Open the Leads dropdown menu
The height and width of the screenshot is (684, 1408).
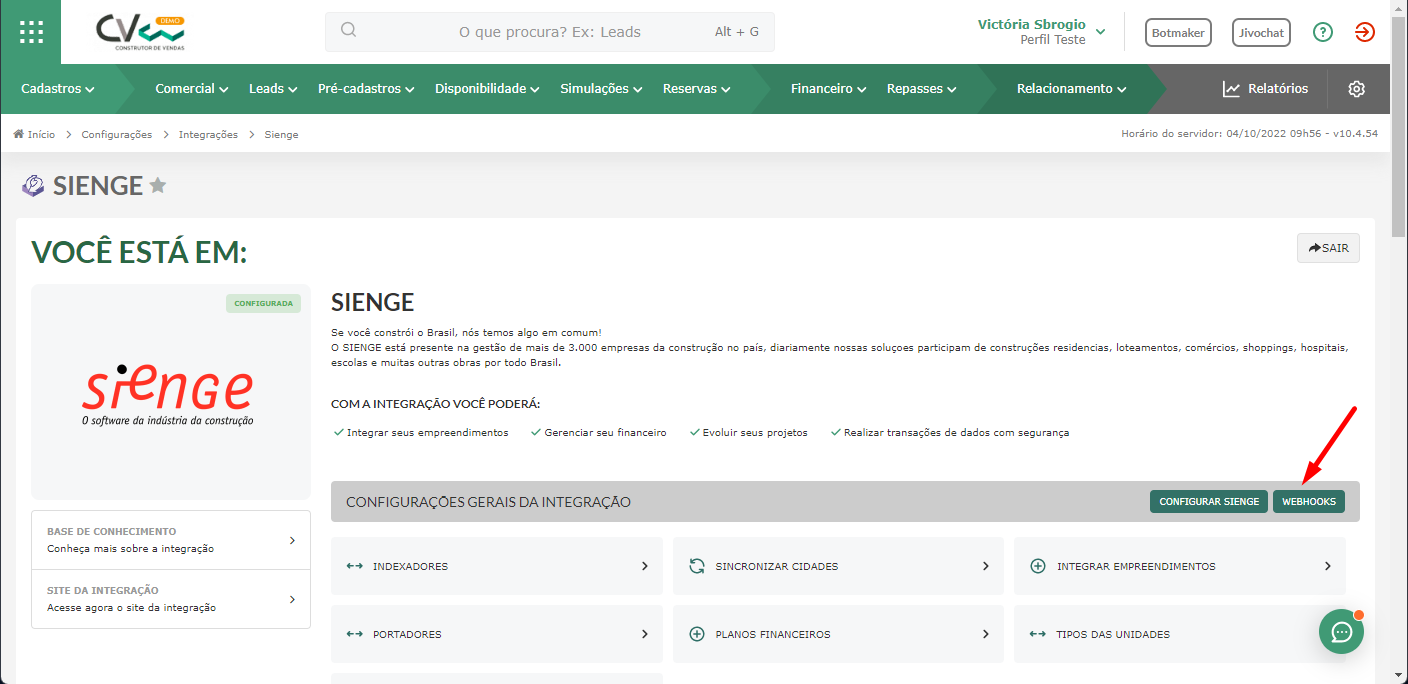click(x=273, y=89)
